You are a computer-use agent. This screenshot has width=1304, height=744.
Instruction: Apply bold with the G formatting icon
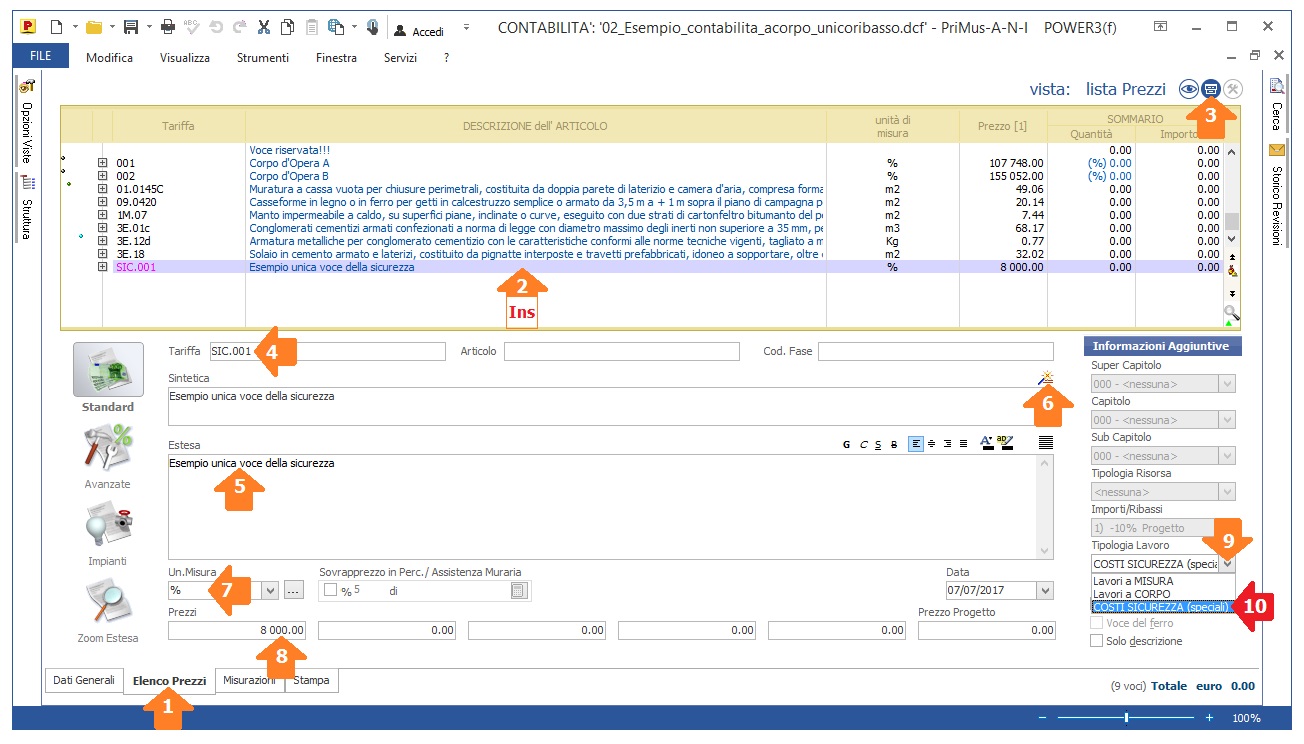tap(847, 444)
